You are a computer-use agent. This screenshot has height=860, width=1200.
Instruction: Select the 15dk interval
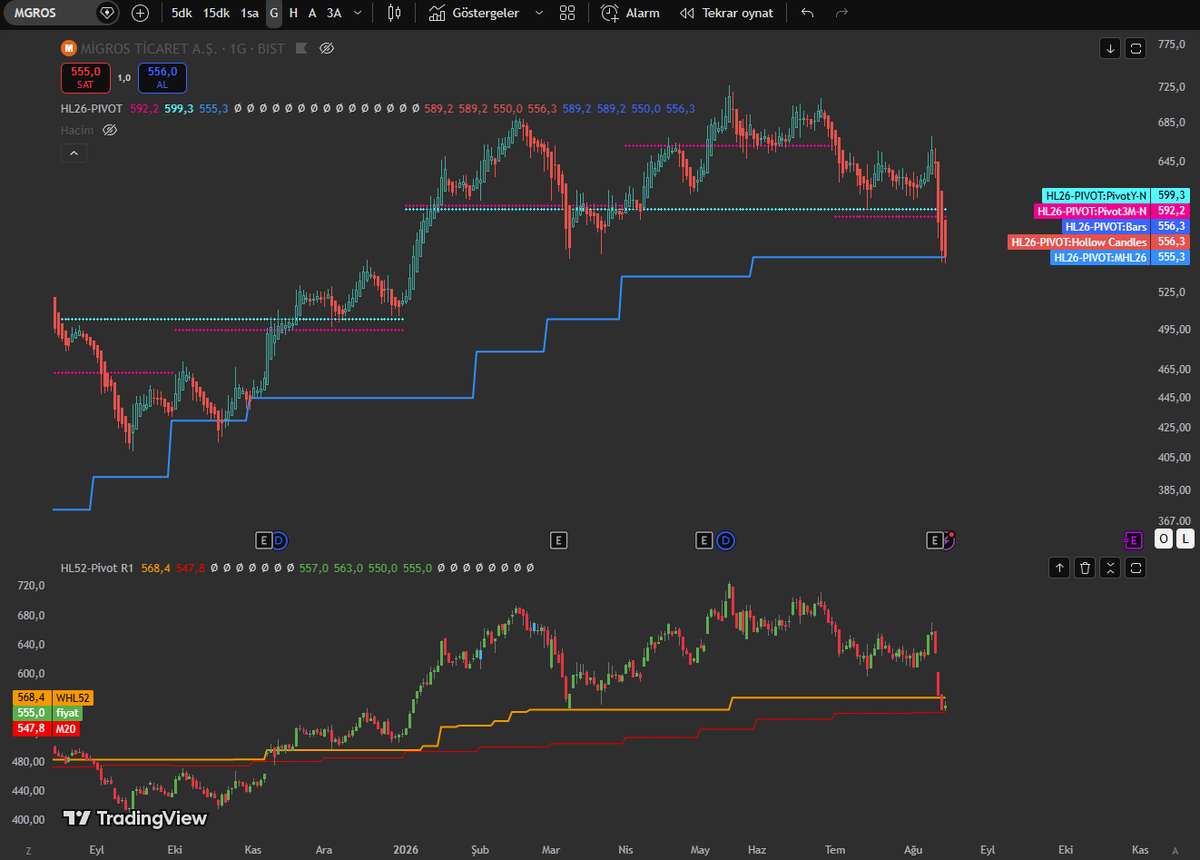click(215, 13)
